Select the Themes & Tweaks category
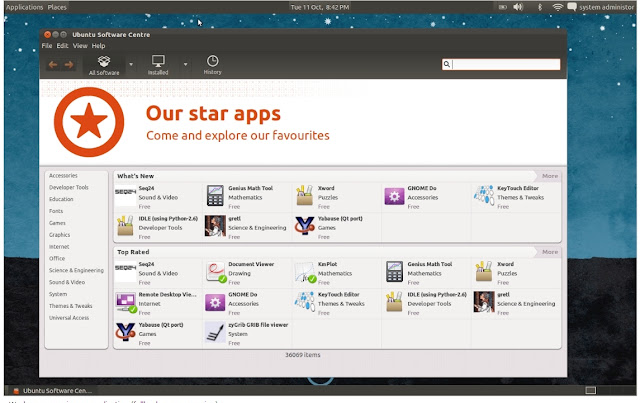640x403 pixels. 71,306
